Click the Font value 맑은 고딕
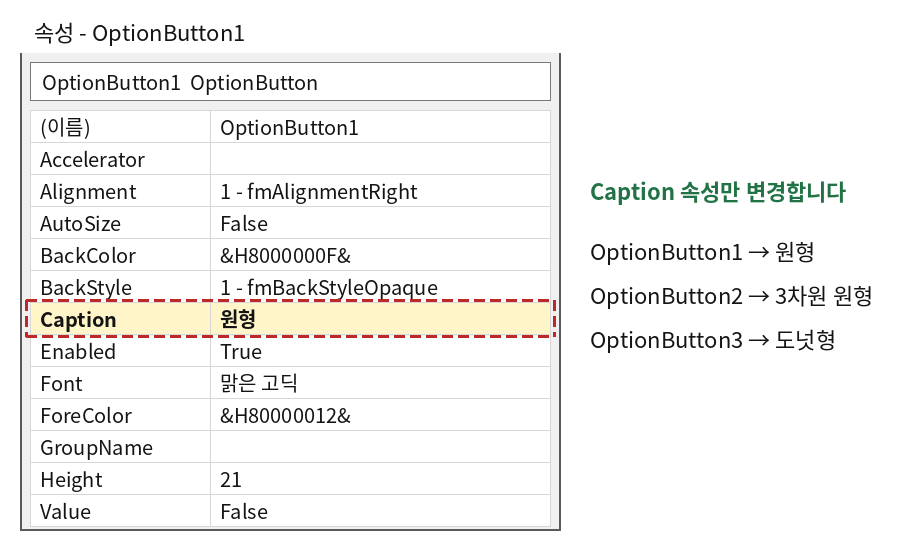Viewport: 900px width, 540px height. 380,383
